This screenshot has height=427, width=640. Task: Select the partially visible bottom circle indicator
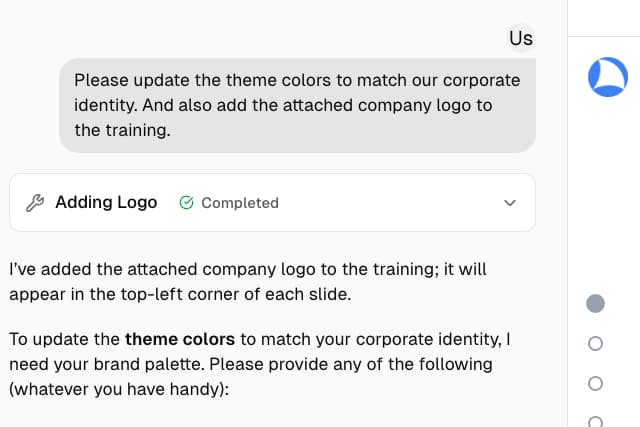(595, 422)
